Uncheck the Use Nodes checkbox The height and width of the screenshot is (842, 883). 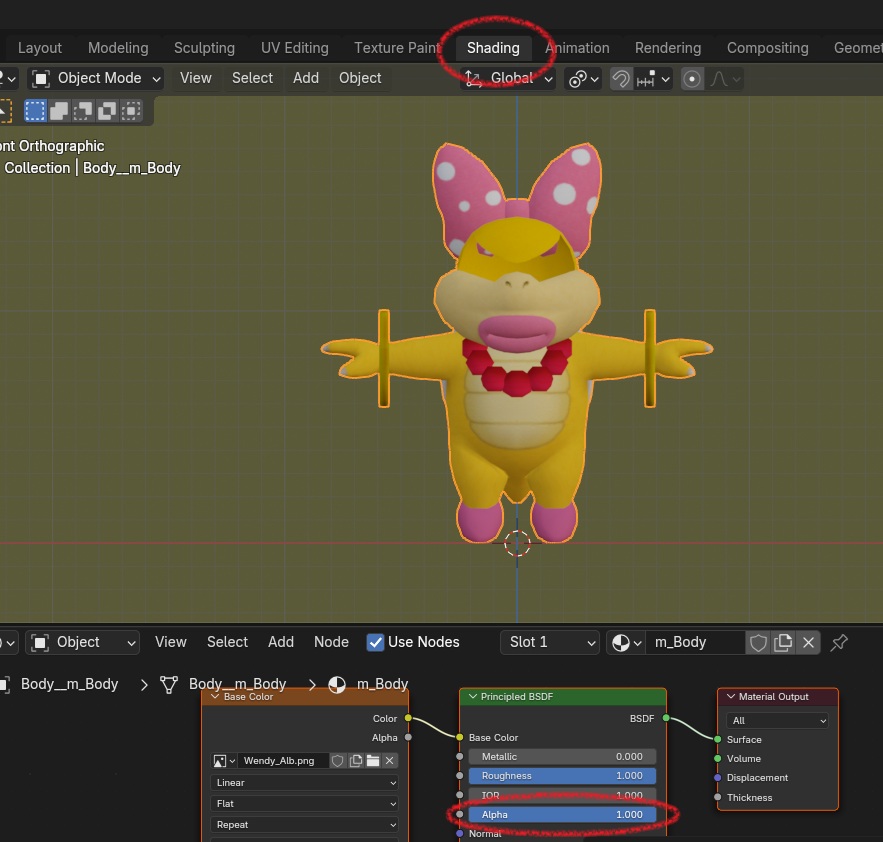(376, 642)
